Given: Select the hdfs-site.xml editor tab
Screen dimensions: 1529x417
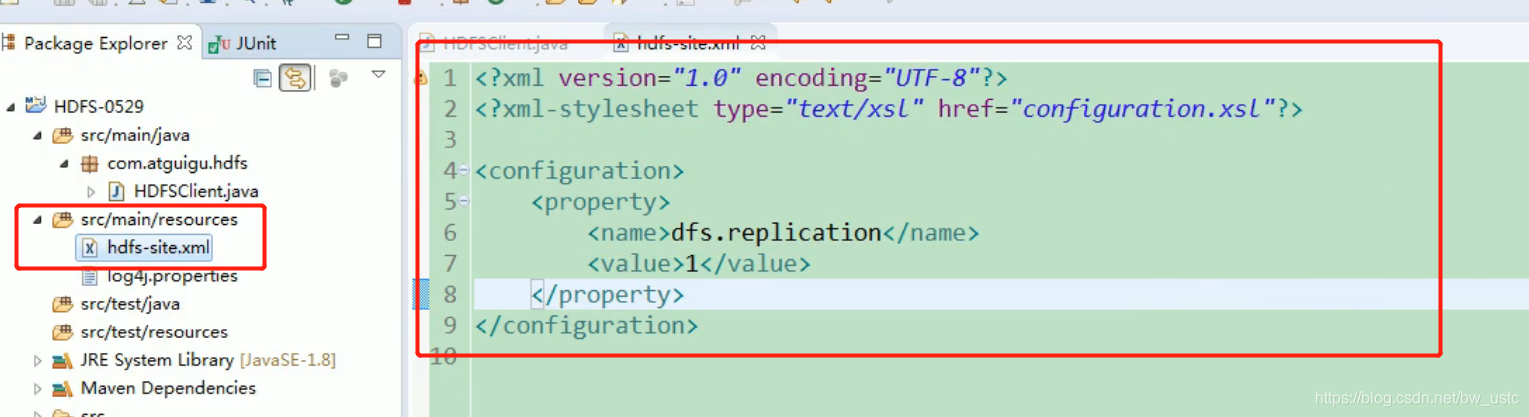Looking at the screenshot, I should pyautogui.click(x=689, y=43).
